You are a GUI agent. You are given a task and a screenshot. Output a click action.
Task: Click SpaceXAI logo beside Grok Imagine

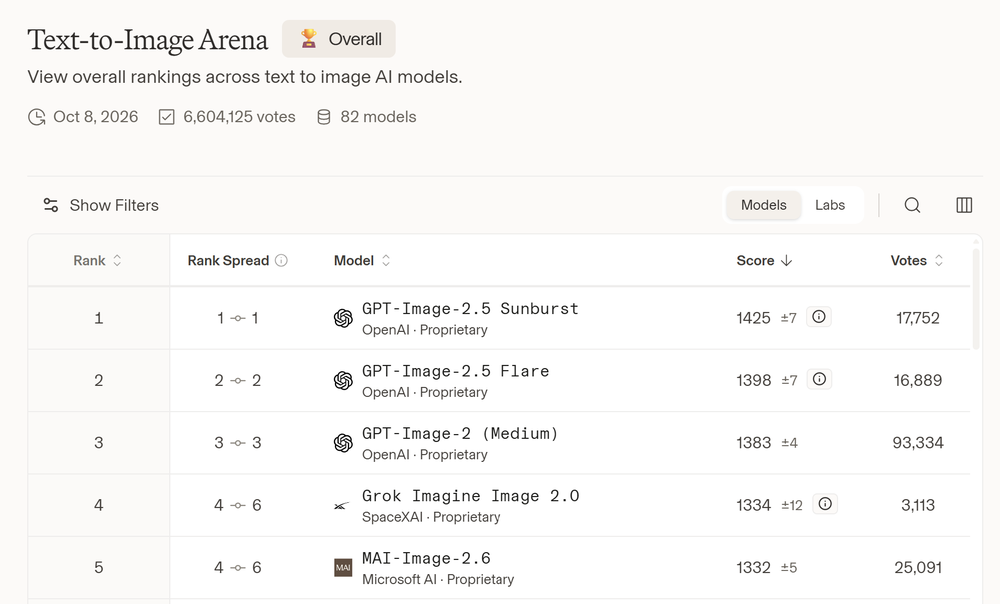[x=342, y=506]
